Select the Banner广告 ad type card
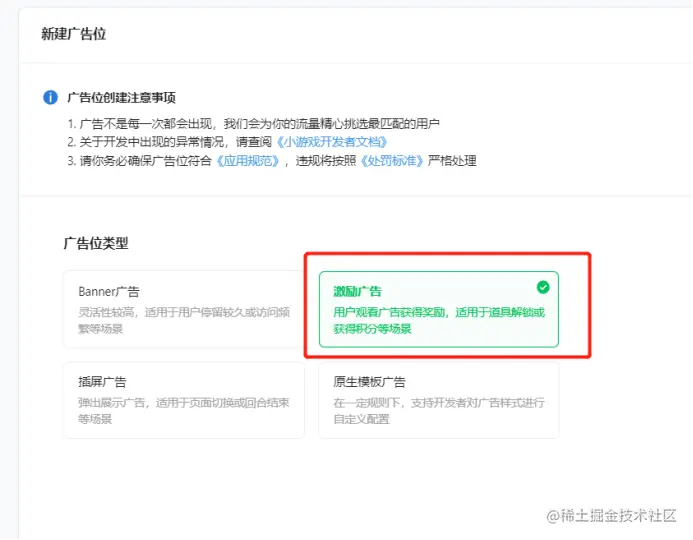The width and height of the screenshot is (693, 540). pos(183,309)
